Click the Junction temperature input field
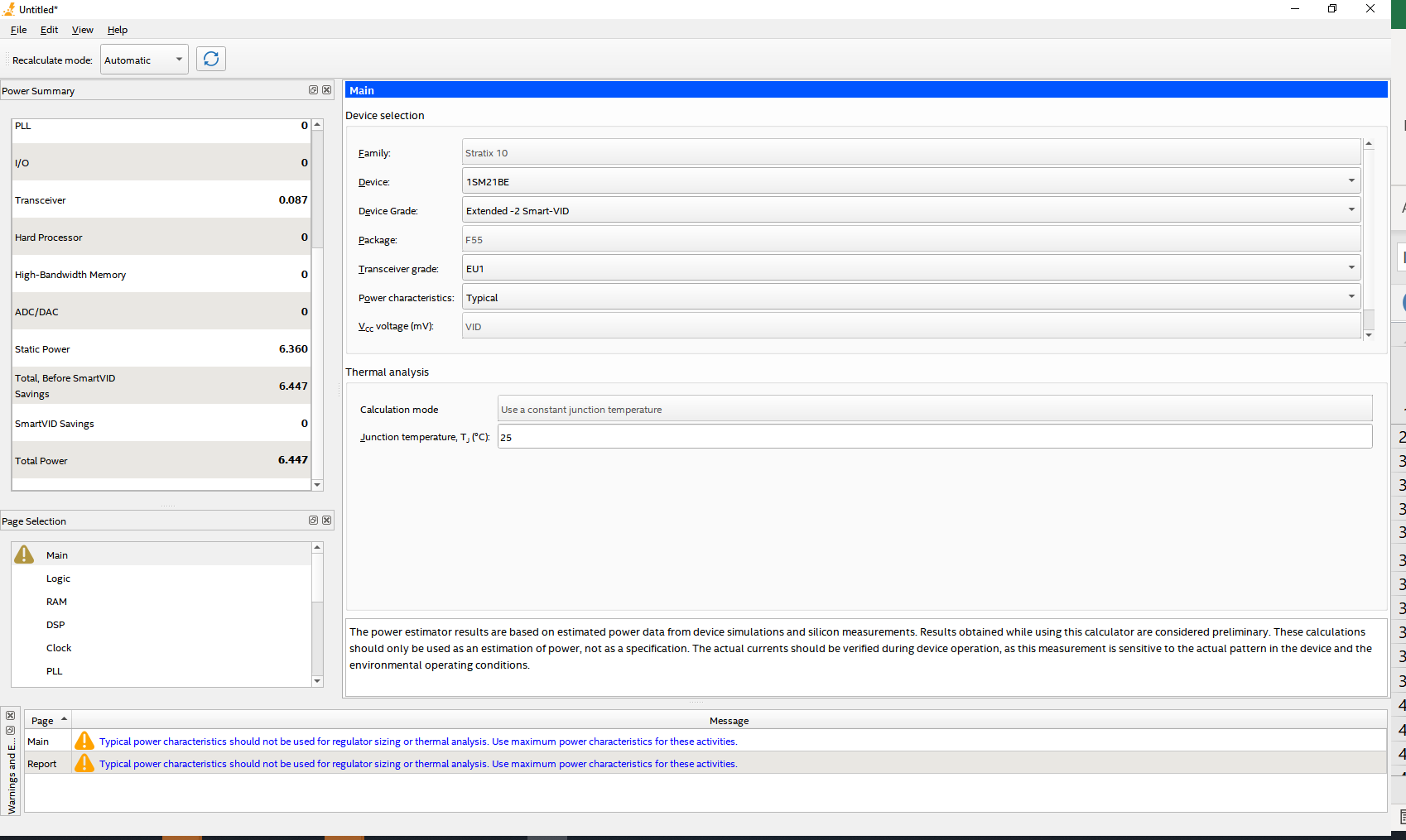Screen dimensions: 1406x840 935,437
